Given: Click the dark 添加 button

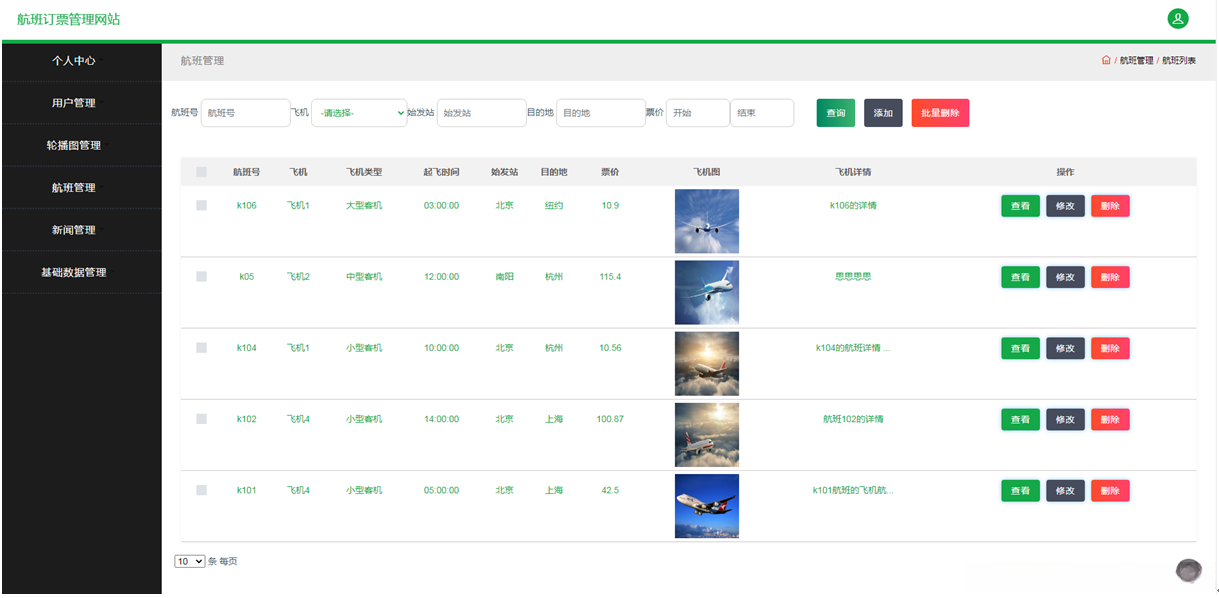Looking at the screenshot, I should 883,113.
